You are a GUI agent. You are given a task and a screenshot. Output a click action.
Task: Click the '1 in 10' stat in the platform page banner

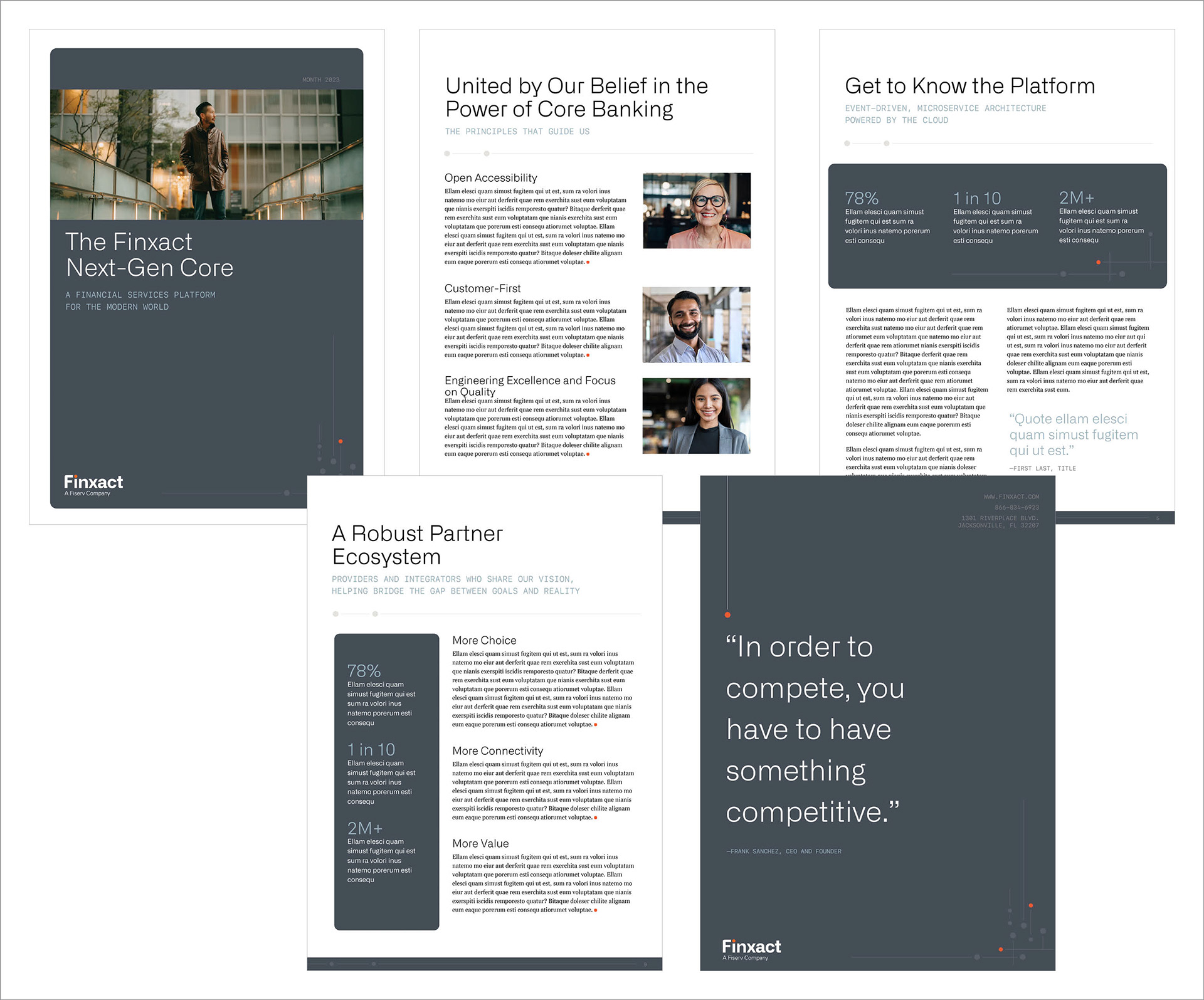977,198
